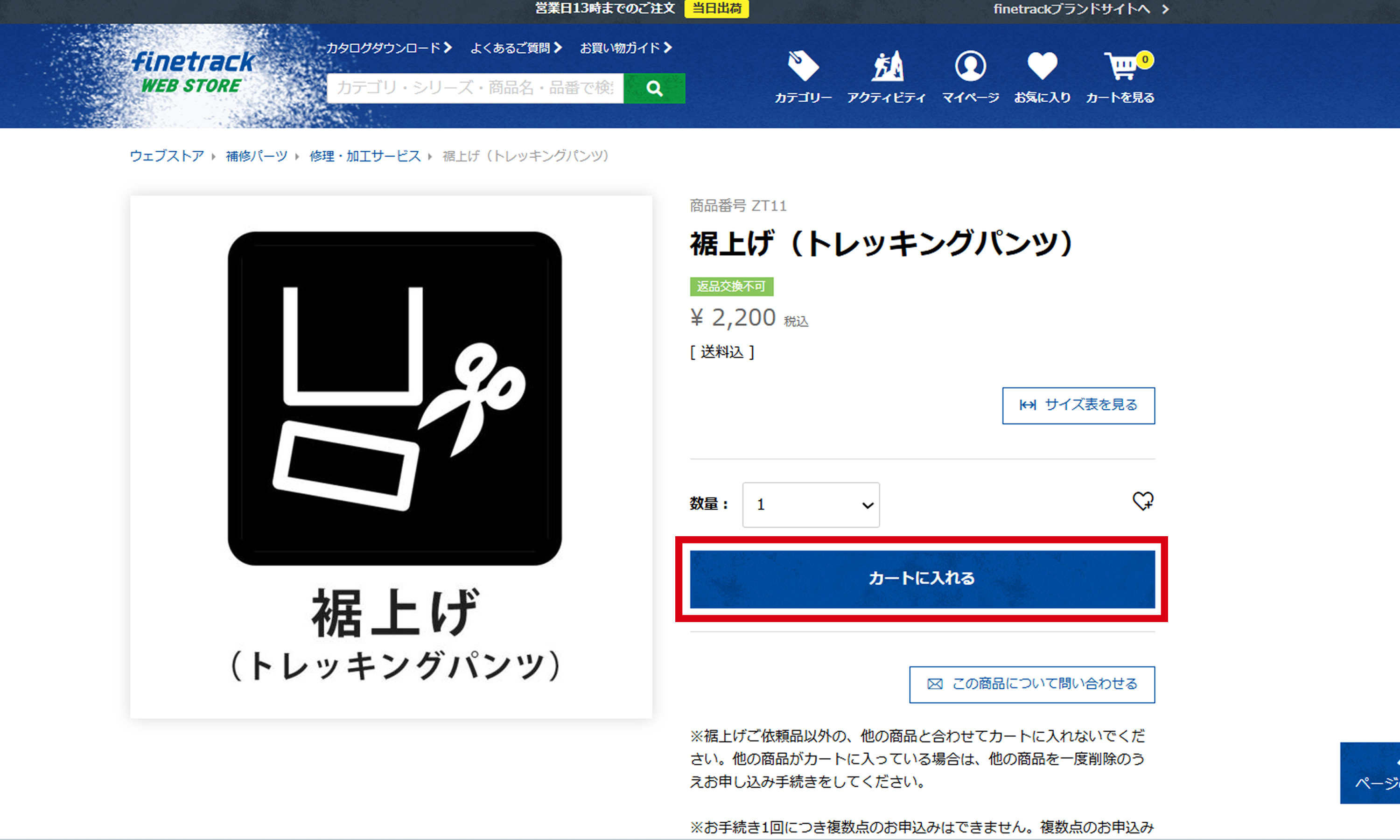The width and height of the screenshot is (1400, 840).
Task: Click the カートに入れる button
Action: pos(922,579)
